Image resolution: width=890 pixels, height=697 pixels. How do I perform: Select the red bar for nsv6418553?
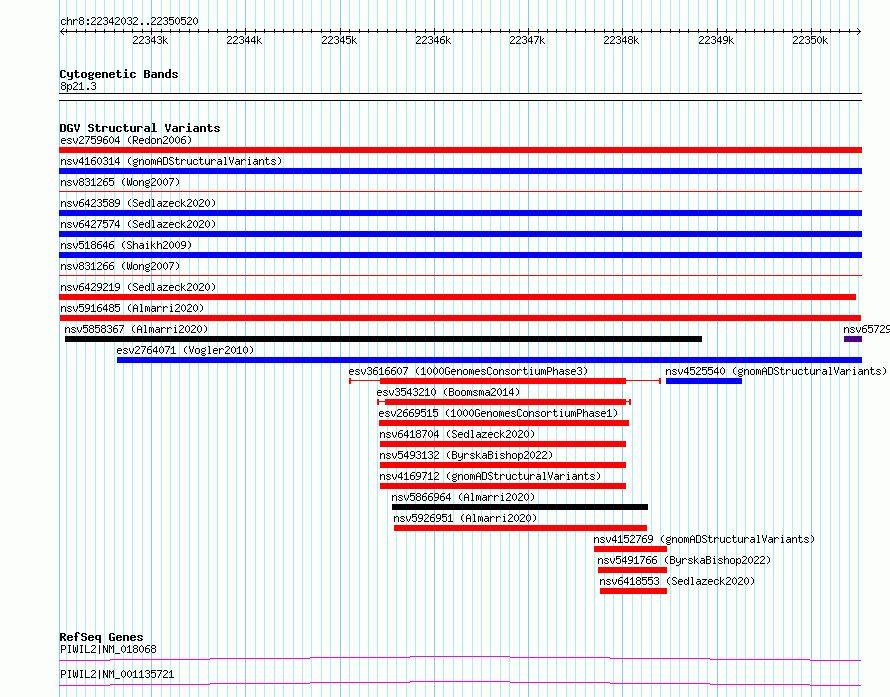pyautogui.click(x=633, y=591)
